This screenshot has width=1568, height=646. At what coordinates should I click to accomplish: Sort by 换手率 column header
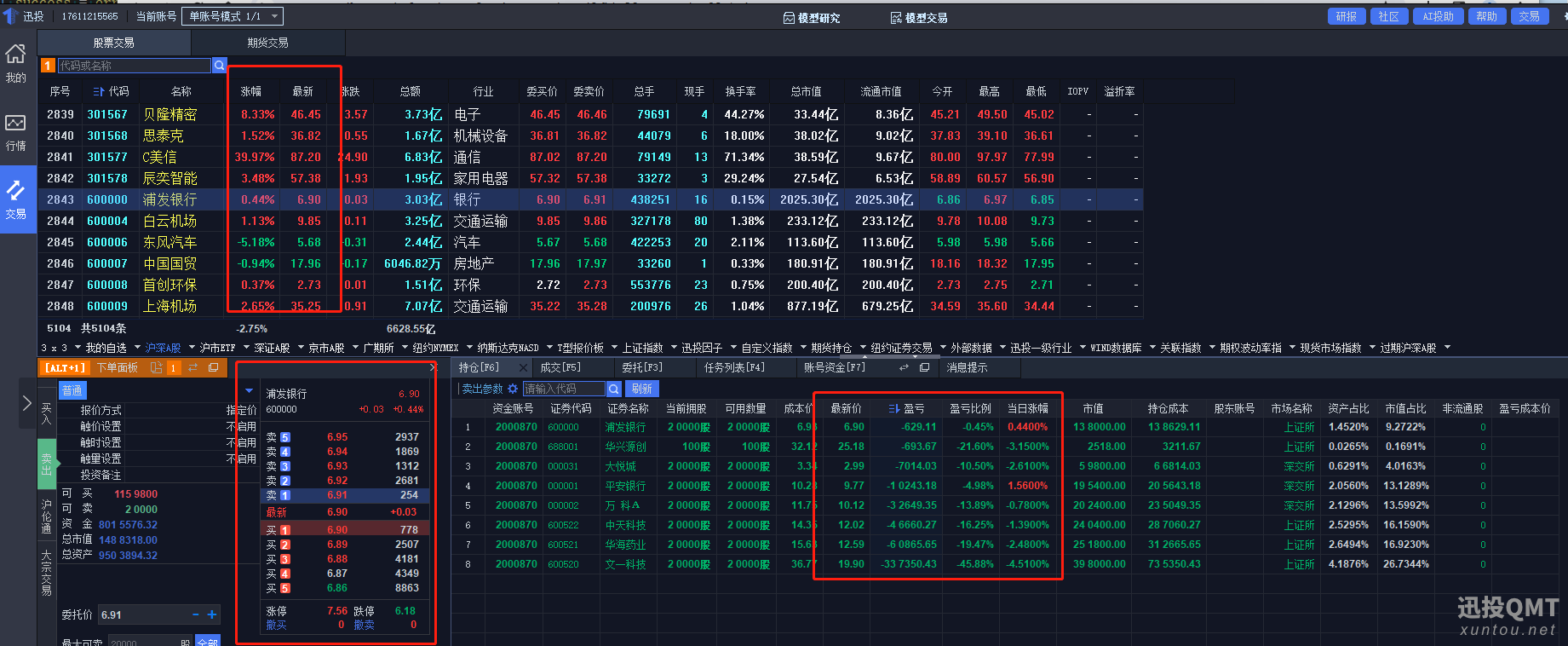tap(740, 91)
